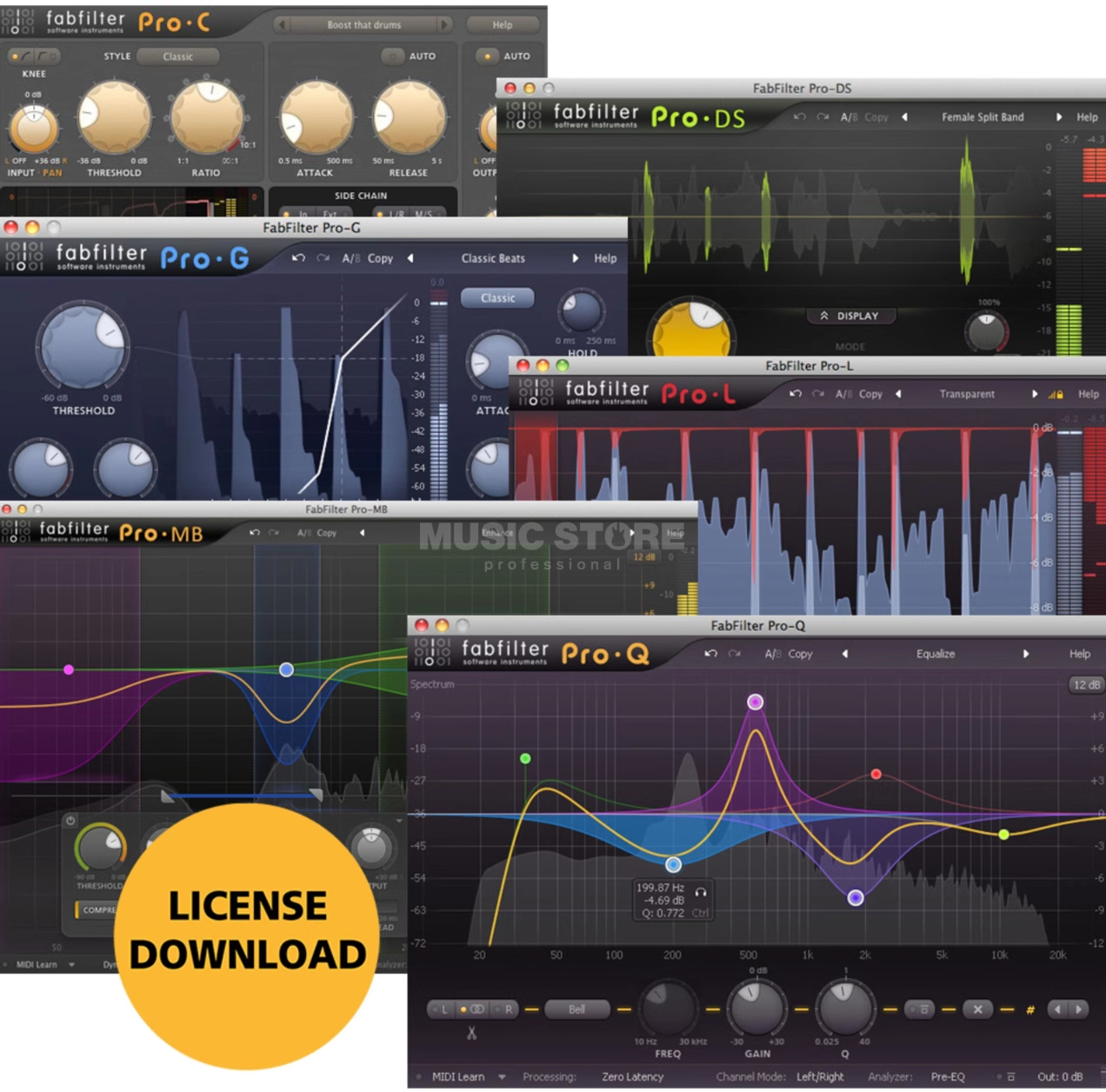Open the Style dropdown showing Classic in Pro-C

(177, 57)
